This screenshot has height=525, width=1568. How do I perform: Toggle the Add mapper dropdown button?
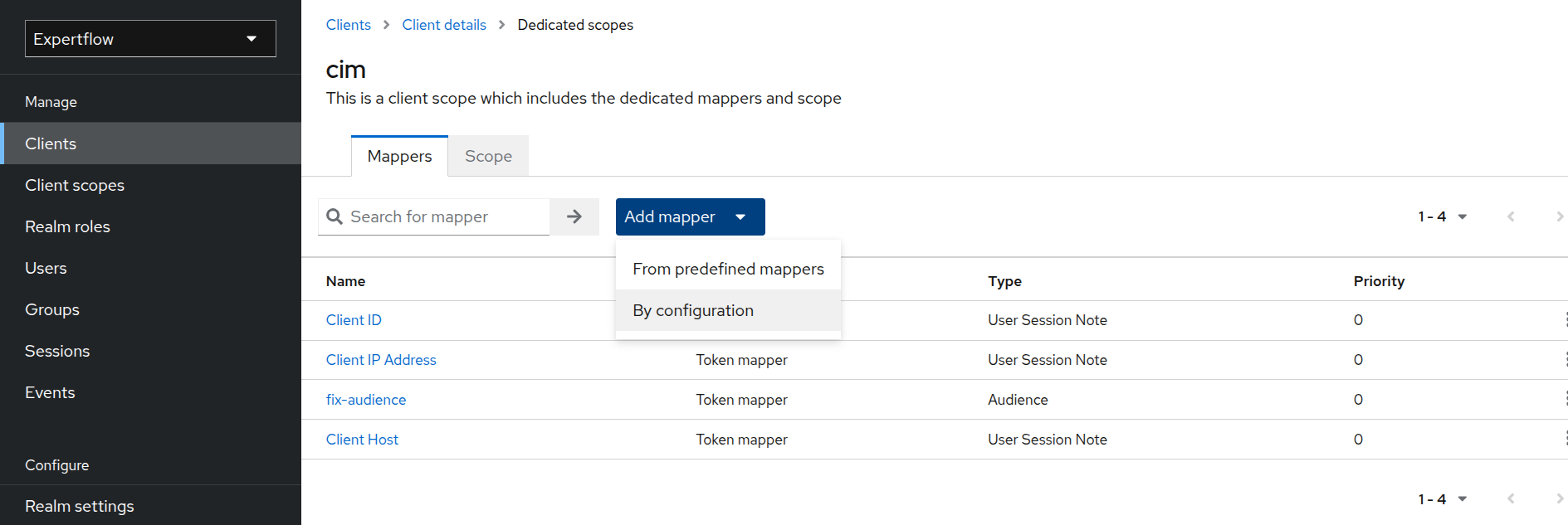tap(690, 216)
